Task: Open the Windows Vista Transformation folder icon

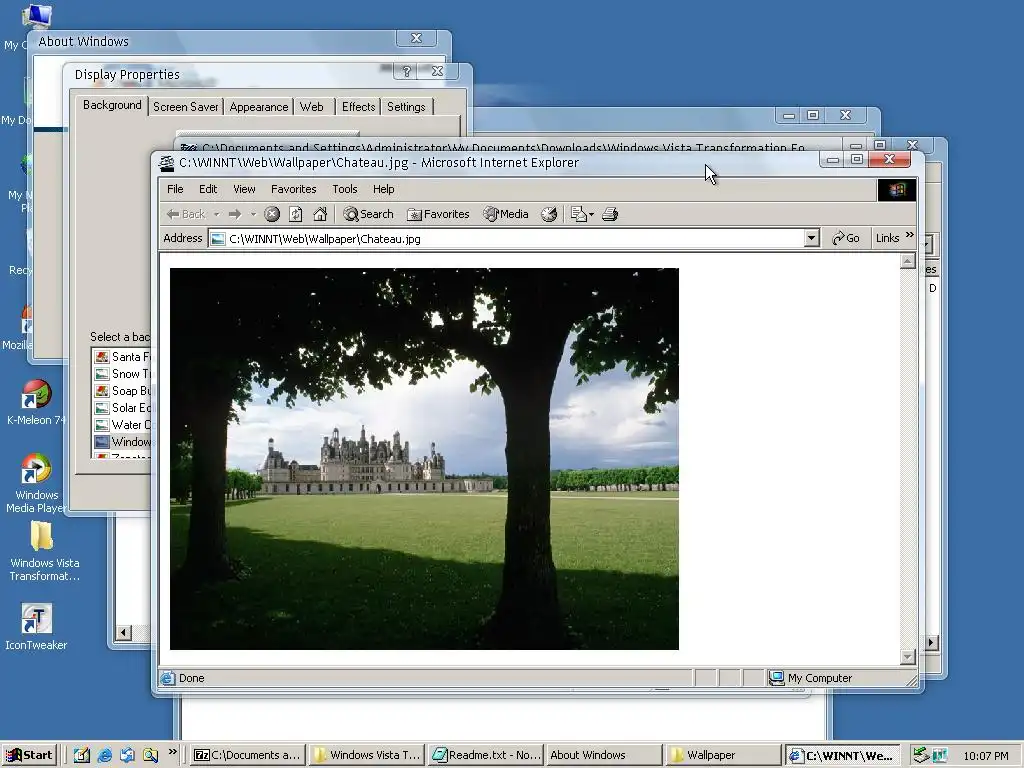Action: [44, 551]
